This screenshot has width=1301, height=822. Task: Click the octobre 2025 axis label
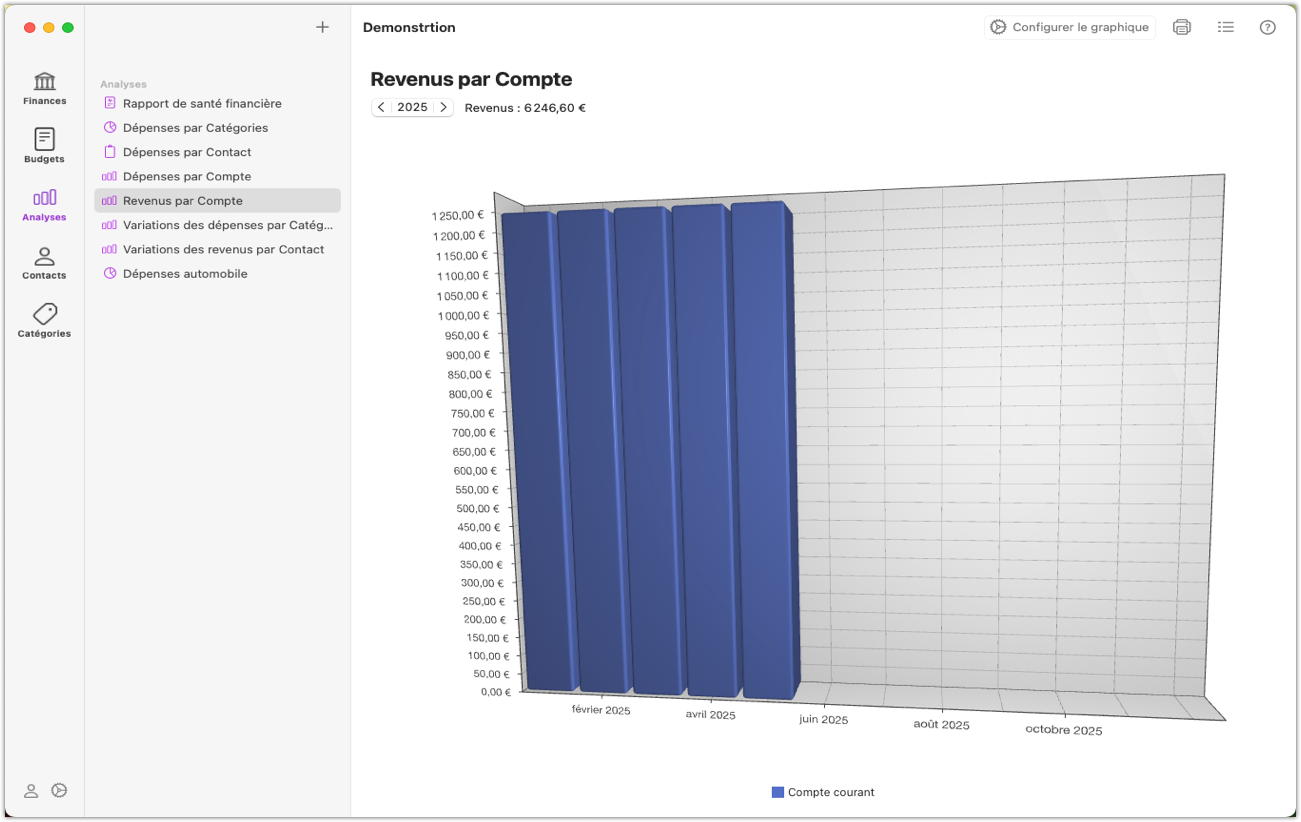tap(1064, 730)
